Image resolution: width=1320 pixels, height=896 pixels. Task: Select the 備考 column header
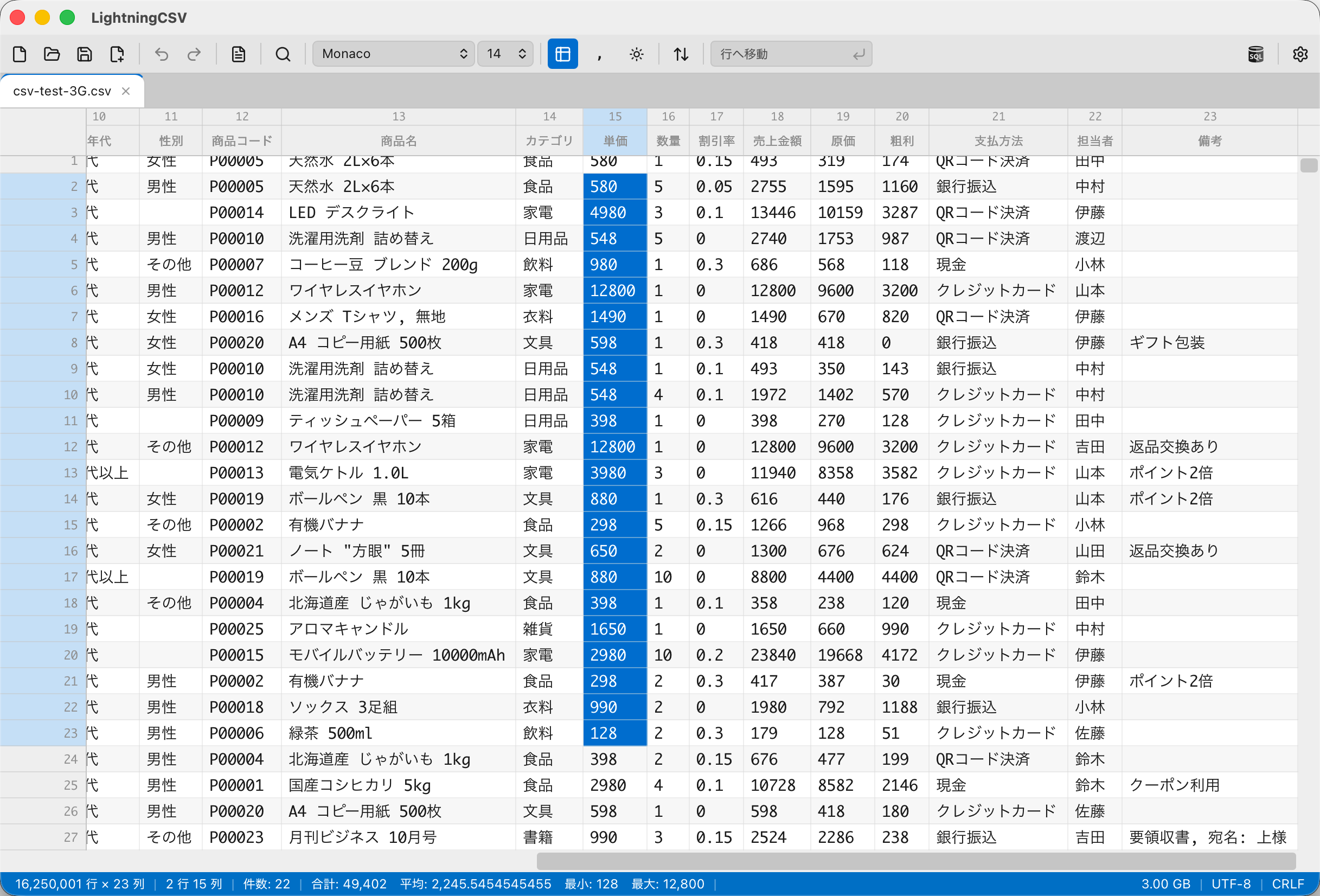[x=1210, y=141]
